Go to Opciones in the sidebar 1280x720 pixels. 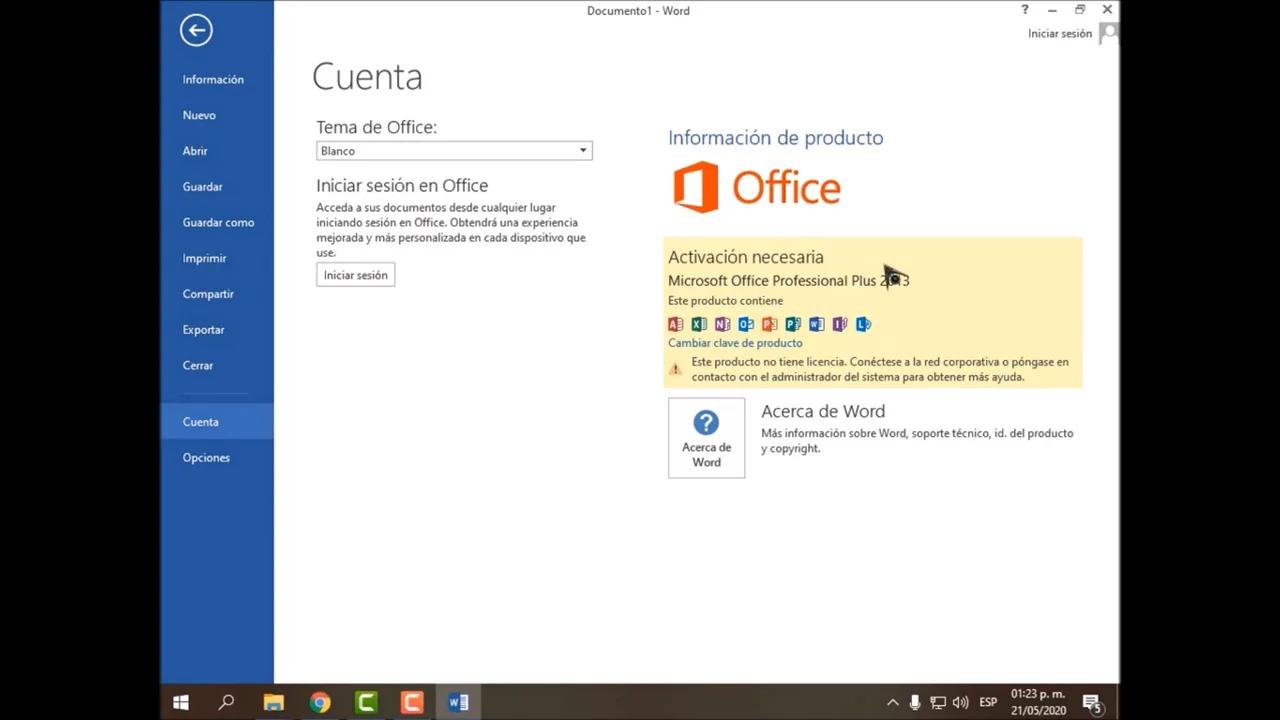point(206,458)
